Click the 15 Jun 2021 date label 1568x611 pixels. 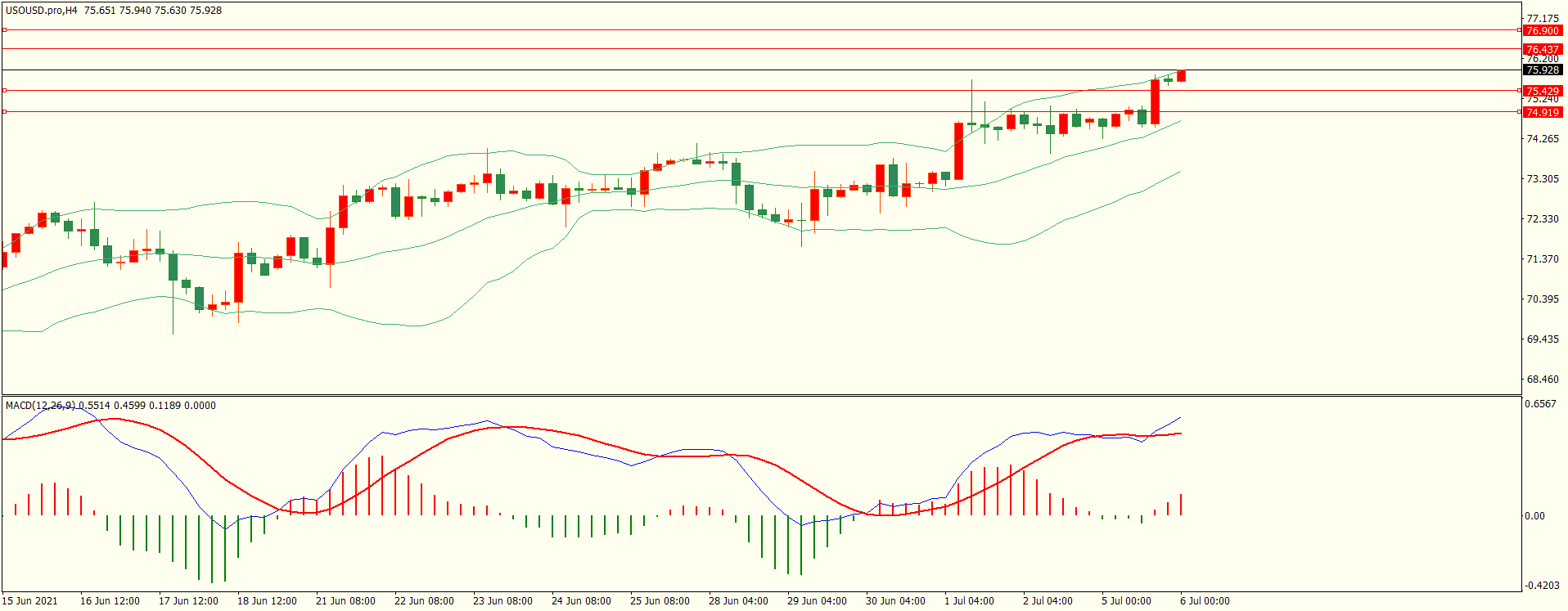pyautogui.click(x=30, y=601)
